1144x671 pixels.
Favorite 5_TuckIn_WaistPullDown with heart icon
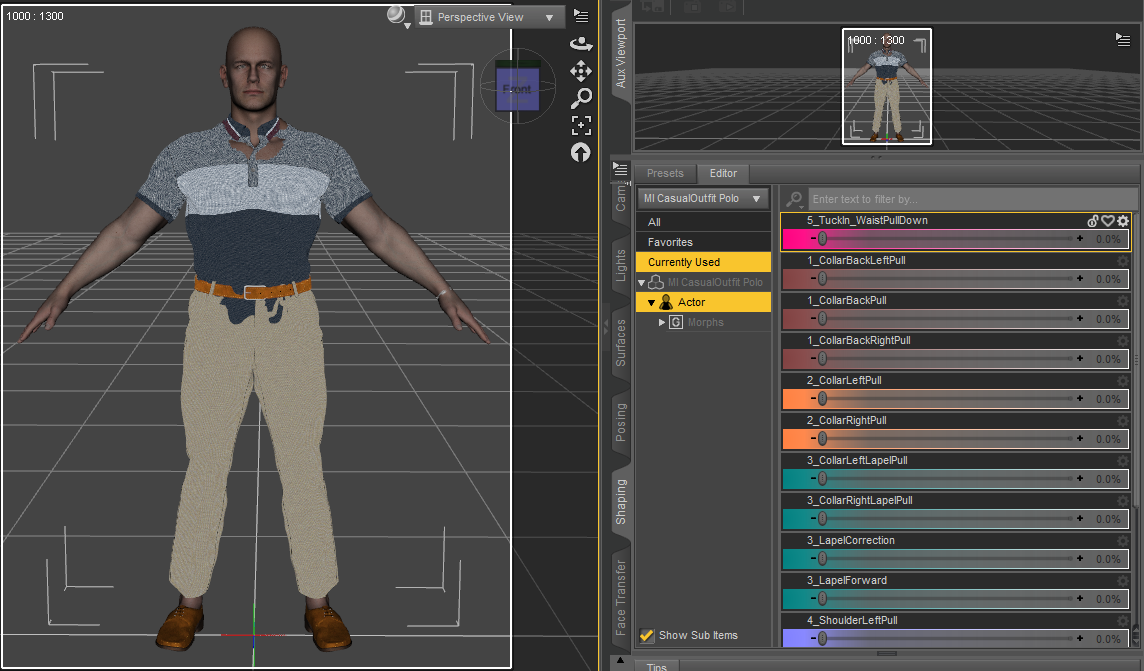[1108, 221]
